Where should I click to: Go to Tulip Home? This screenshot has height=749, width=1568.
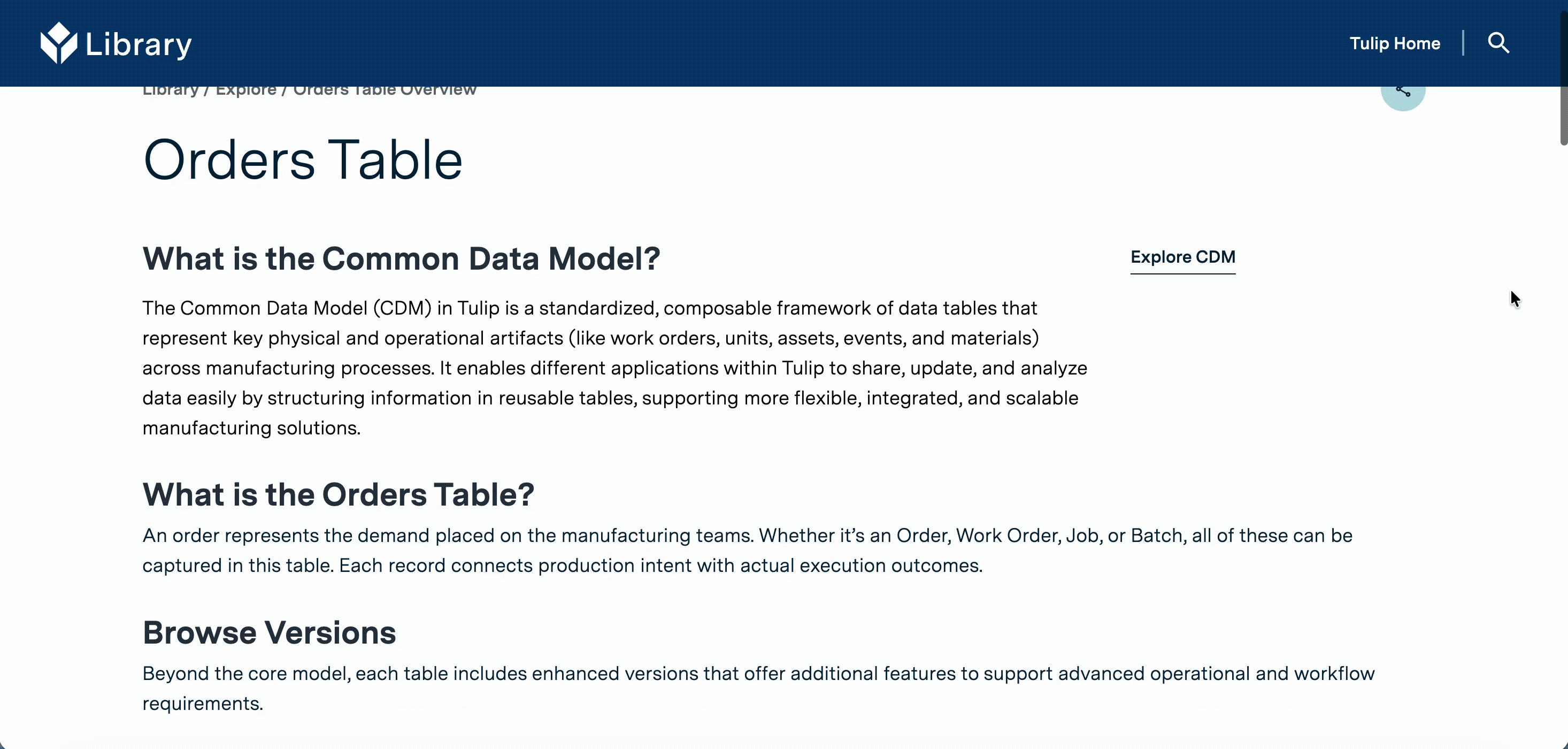tap(1395, 43)
